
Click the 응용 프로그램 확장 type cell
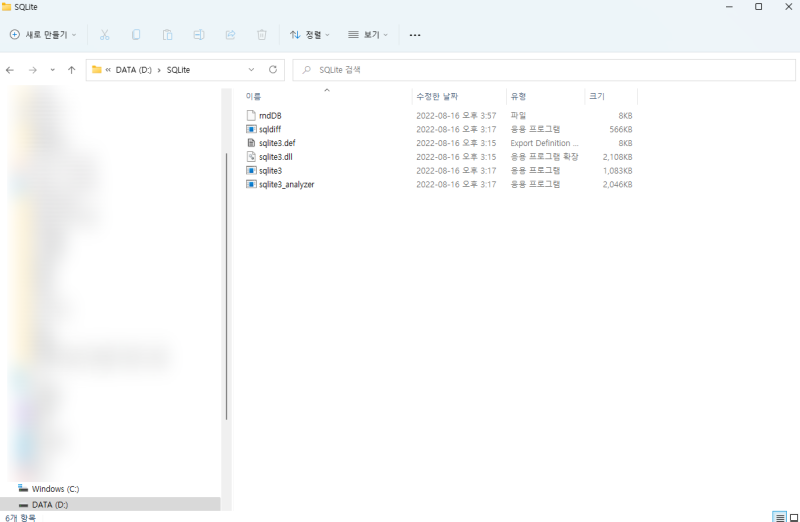pyautogui.click(x=544, y=157)
